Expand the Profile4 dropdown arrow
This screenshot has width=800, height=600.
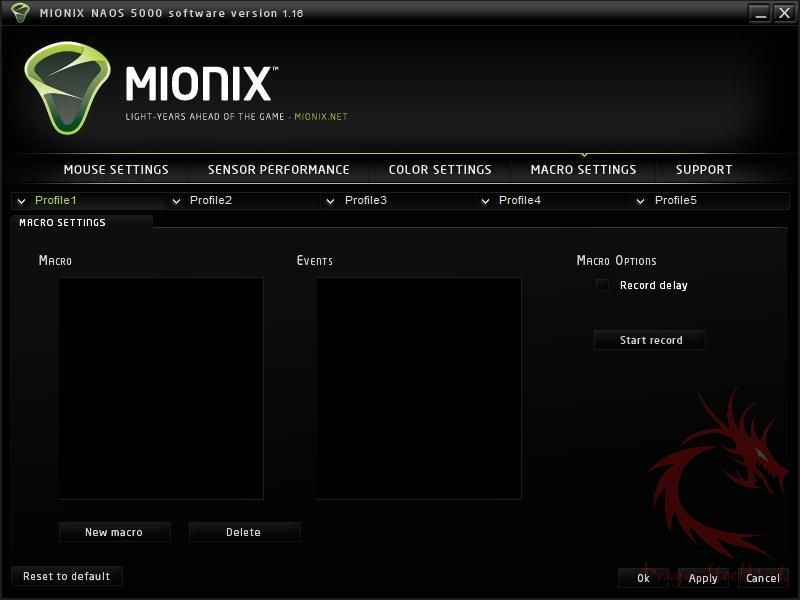coord(485,201)
